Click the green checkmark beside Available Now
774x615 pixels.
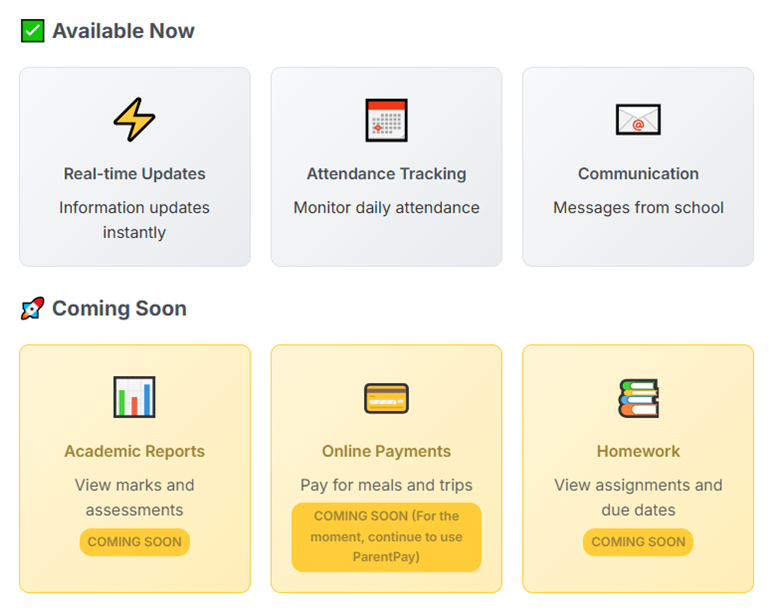pyautogui.click(x=33, y=31)
